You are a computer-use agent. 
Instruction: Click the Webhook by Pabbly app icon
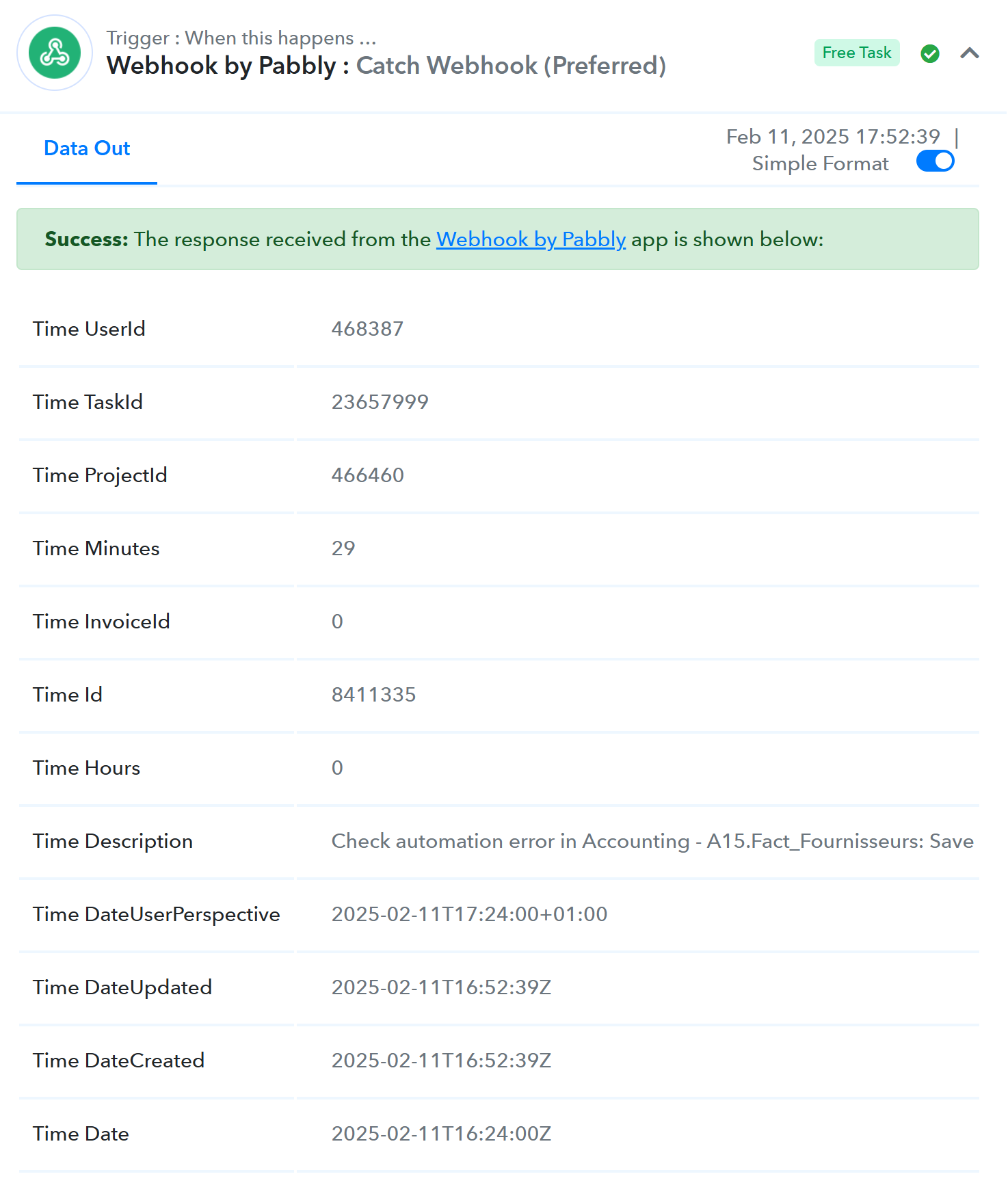coord(55,53)
